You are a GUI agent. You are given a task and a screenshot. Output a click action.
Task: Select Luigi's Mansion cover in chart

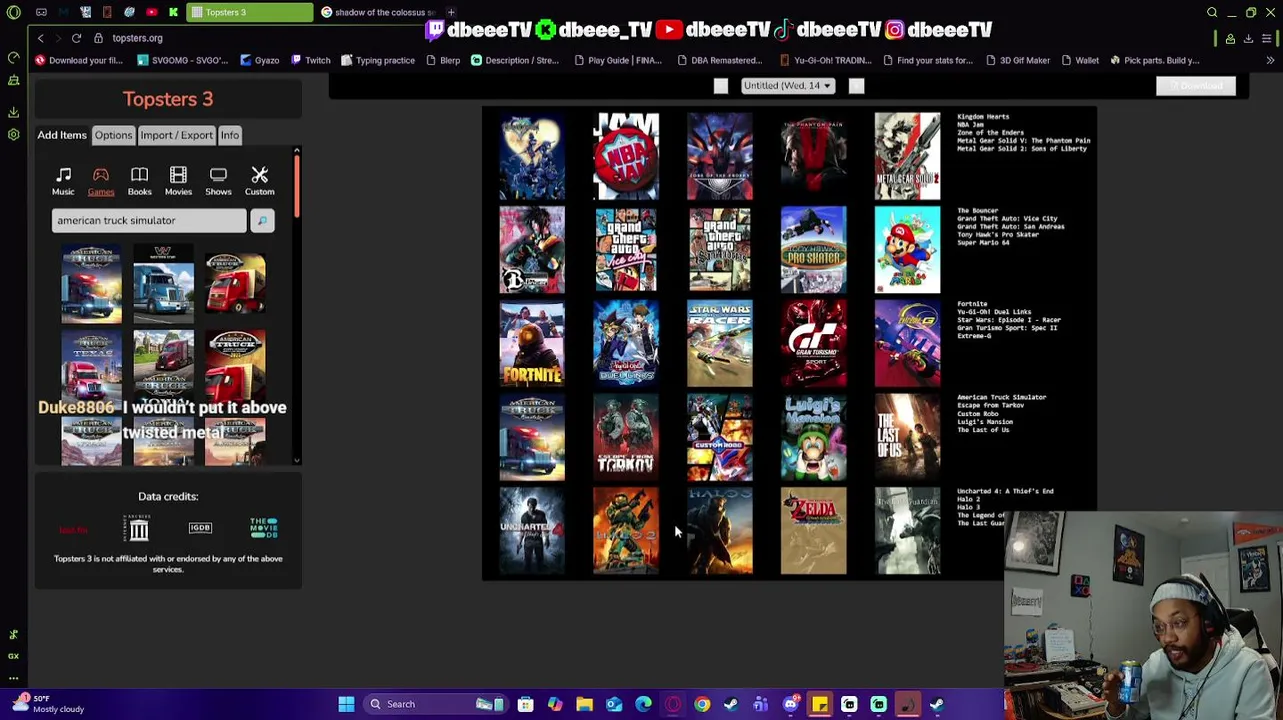click(814, 437)
